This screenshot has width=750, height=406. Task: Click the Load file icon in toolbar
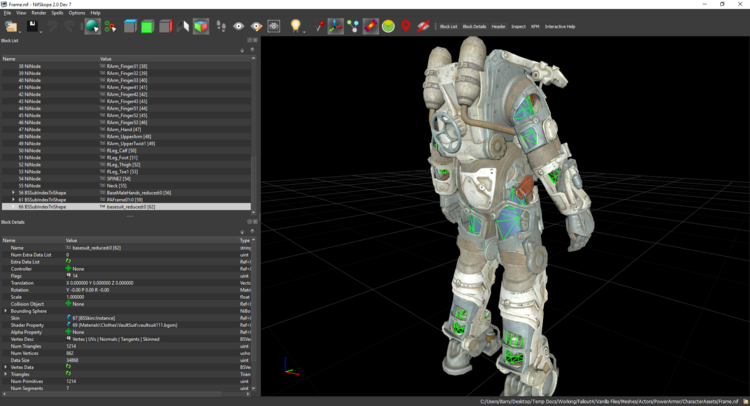[x=11, y=27]
